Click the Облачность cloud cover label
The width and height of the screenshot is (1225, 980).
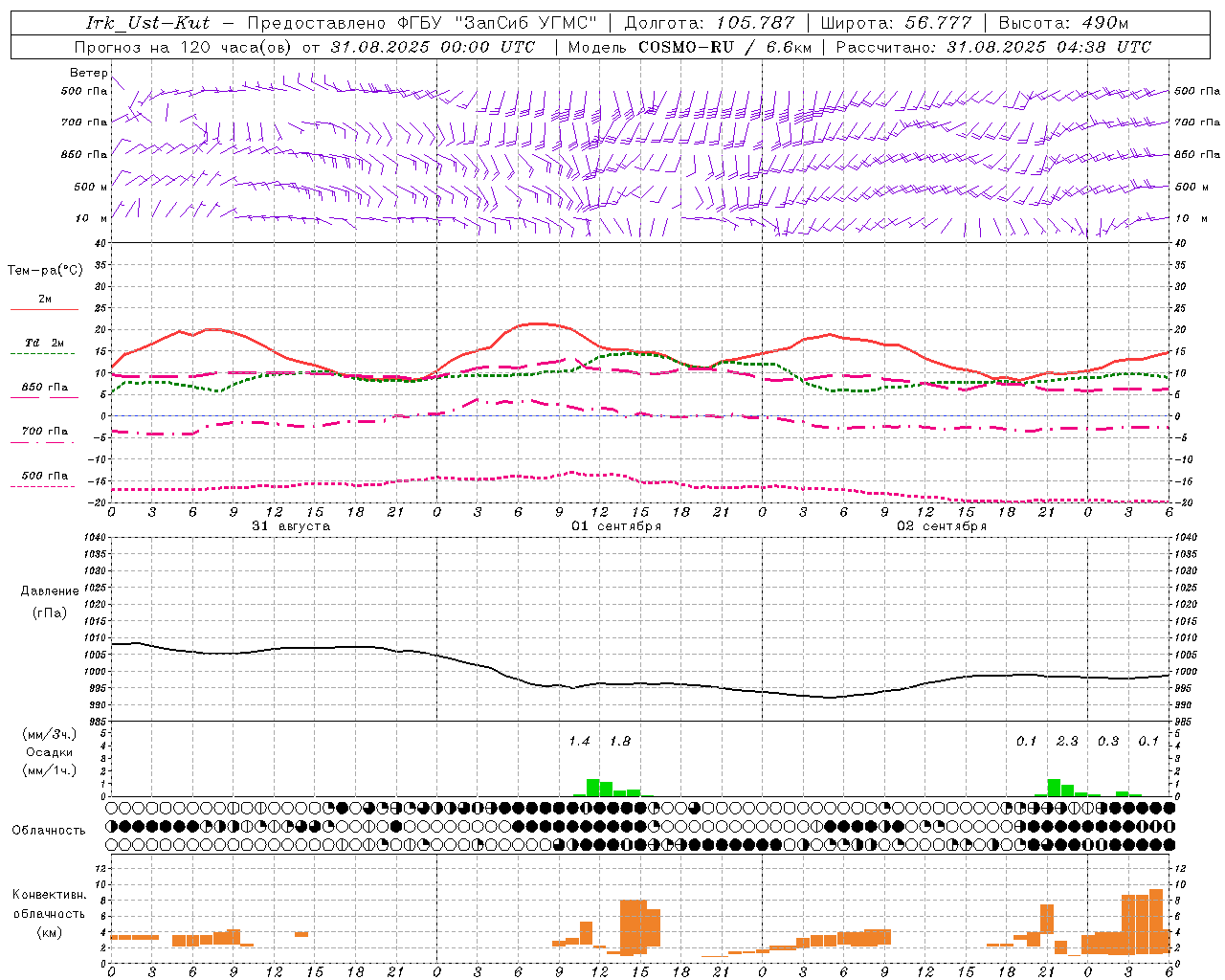click(x=49, y=831)
